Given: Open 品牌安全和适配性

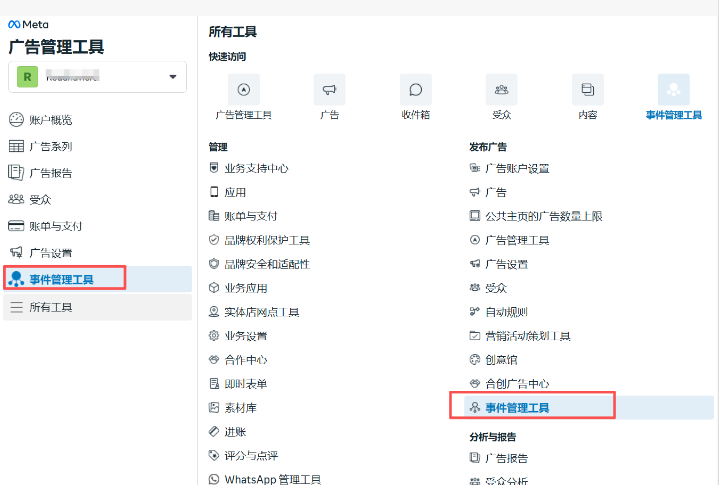Looking at the screenshot, I should 267,264.
